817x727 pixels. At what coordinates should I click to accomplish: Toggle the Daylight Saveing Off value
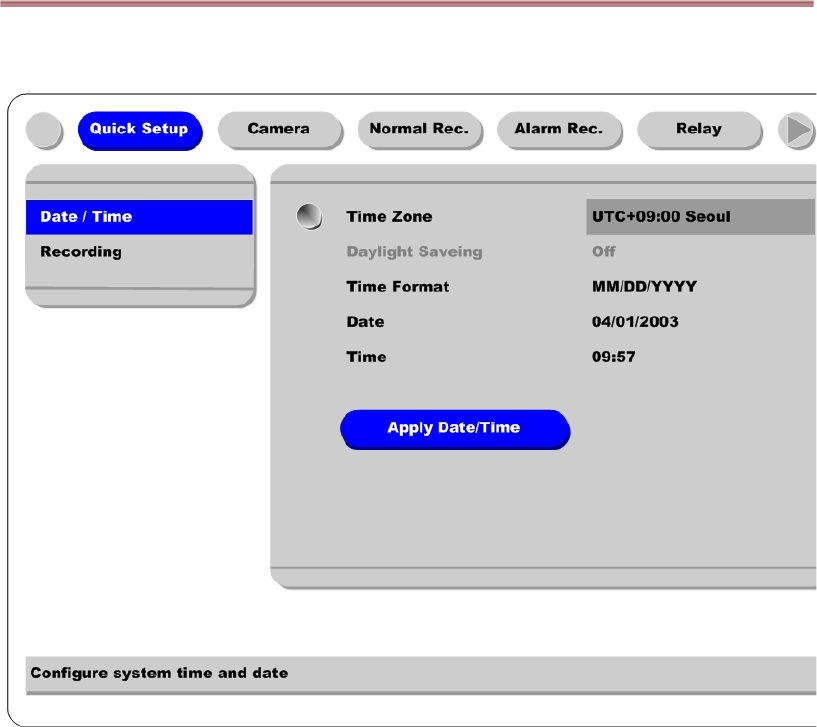click(604, 252)
